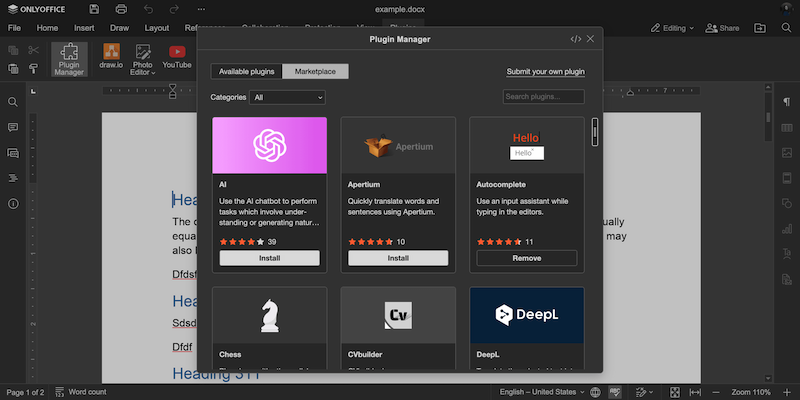Remove the Autocomplete plugin

point(526,258)
